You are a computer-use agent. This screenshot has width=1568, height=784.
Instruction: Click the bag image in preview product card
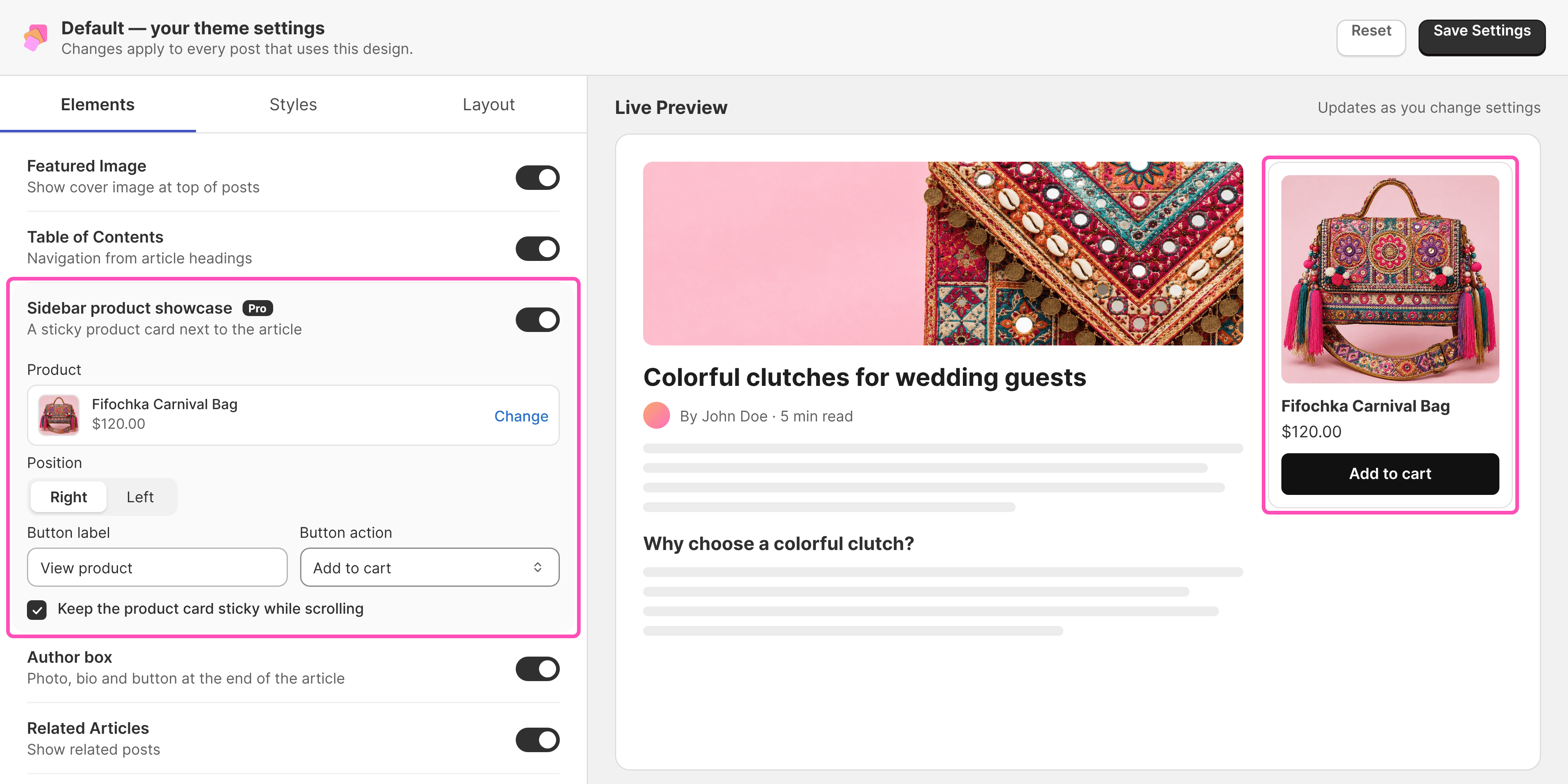click(x=1390, y=279)
